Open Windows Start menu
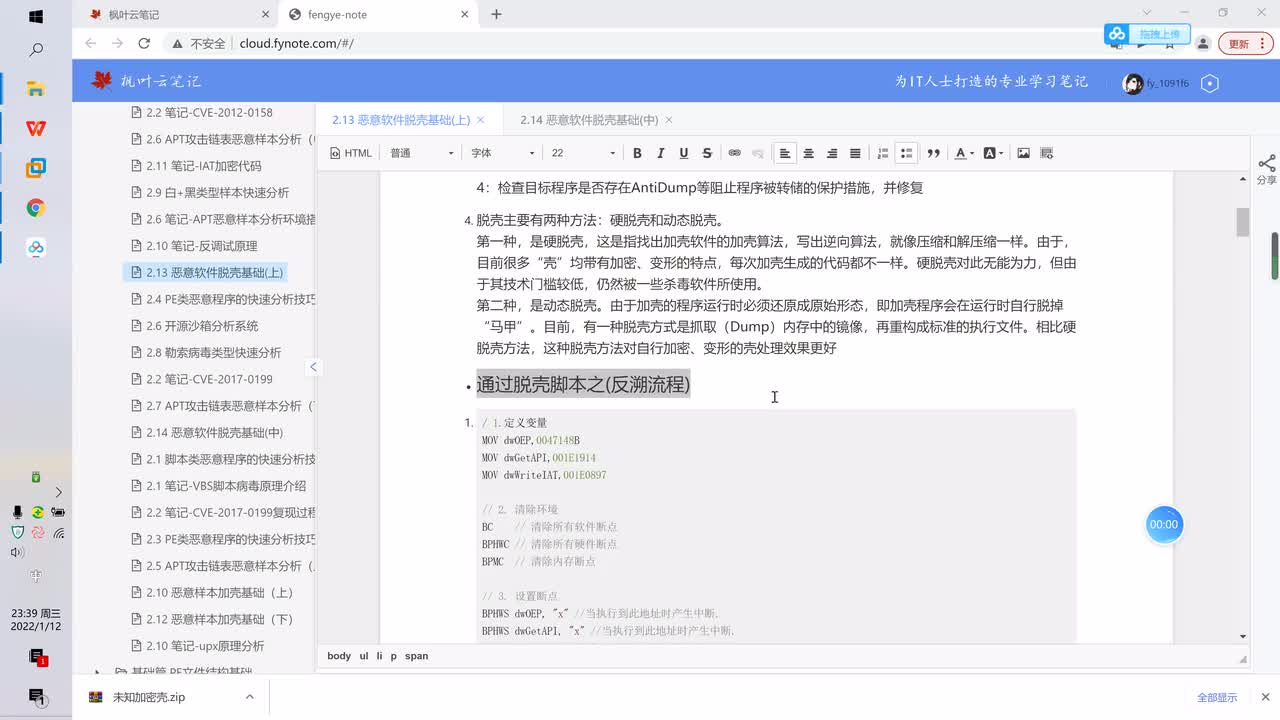The width and height of the screenshot is (1280, 720). click(36, 17)
